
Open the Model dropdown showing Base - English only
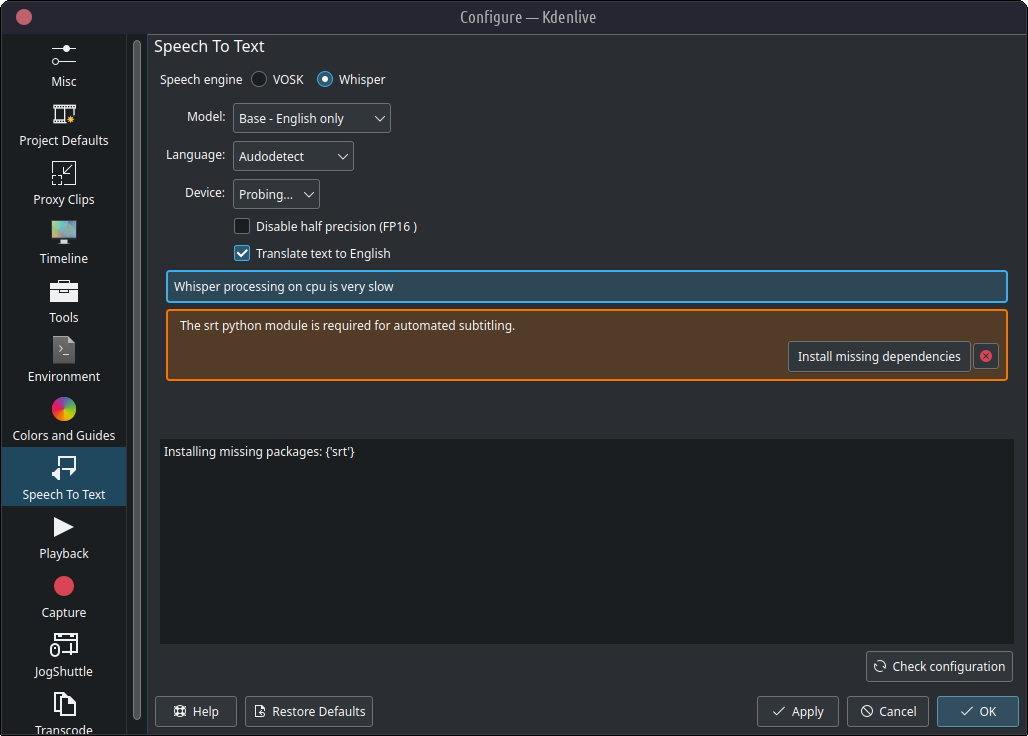pyautogui.click(x=311, y=118)
